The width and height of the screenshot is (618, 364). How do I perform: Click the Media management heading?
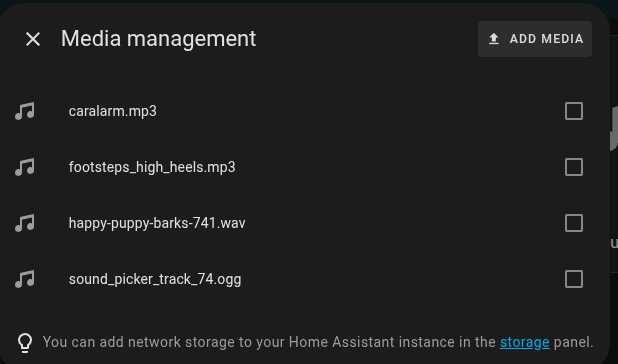pyautogui.click(x=158, y=39)
